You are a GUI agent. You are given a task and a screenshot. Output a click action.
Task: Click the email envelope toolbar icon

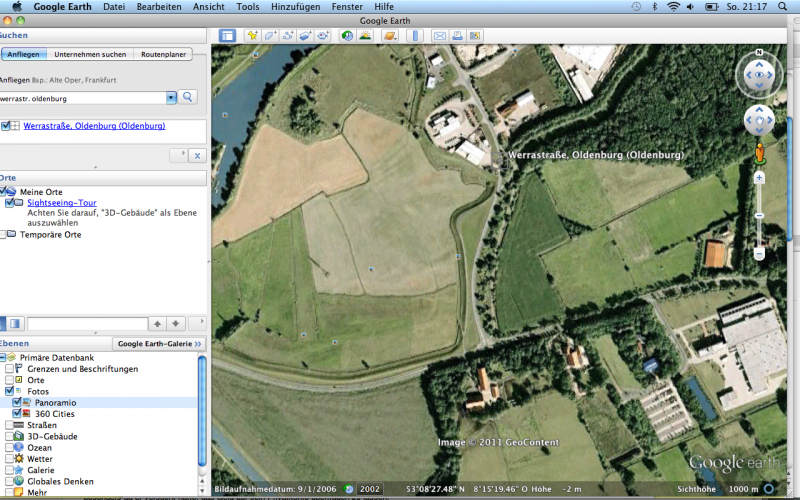tap(439, 36)
